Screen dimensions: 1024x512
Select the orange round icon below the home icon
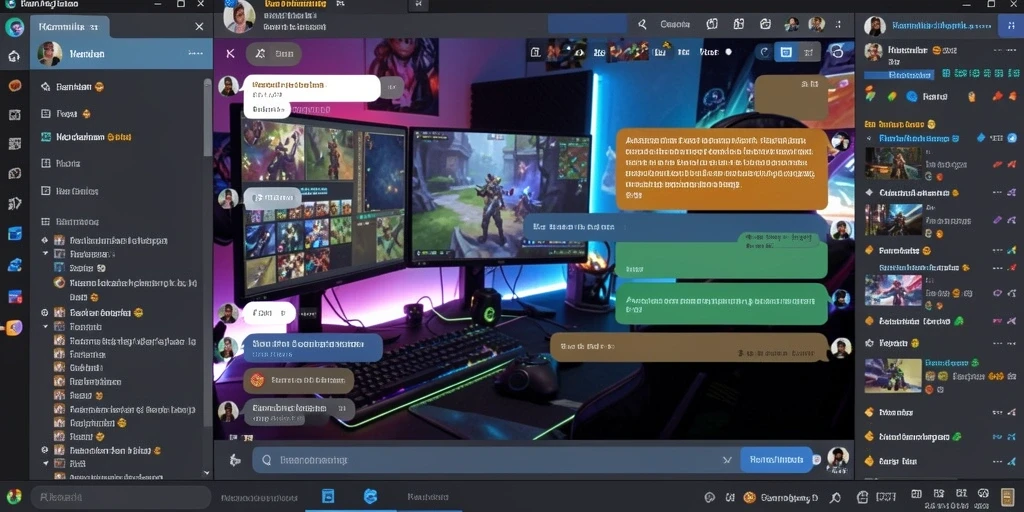click(14, 86)
